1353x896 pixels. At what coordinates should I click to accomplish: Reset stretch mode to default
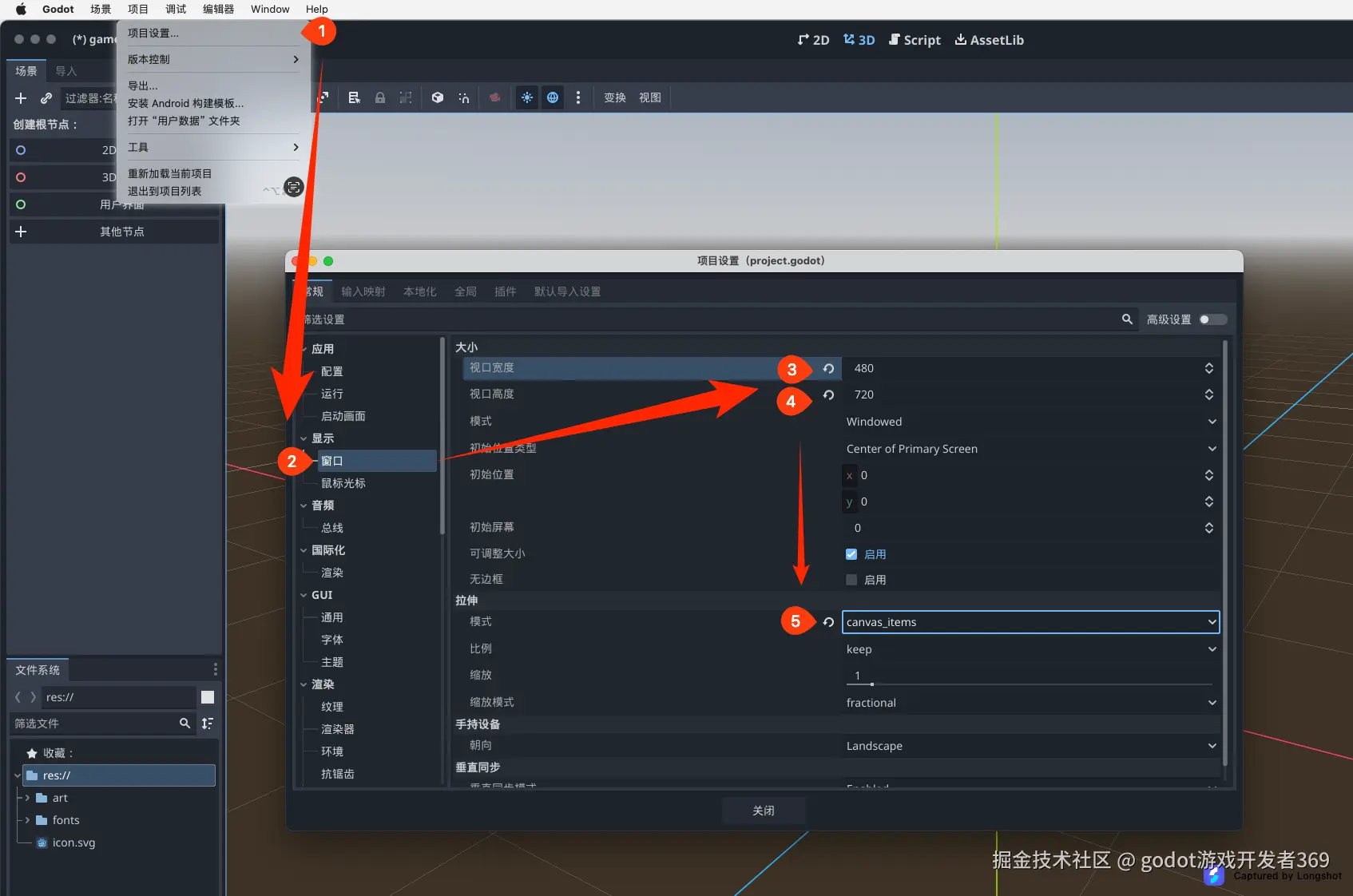tap(828, 622)
